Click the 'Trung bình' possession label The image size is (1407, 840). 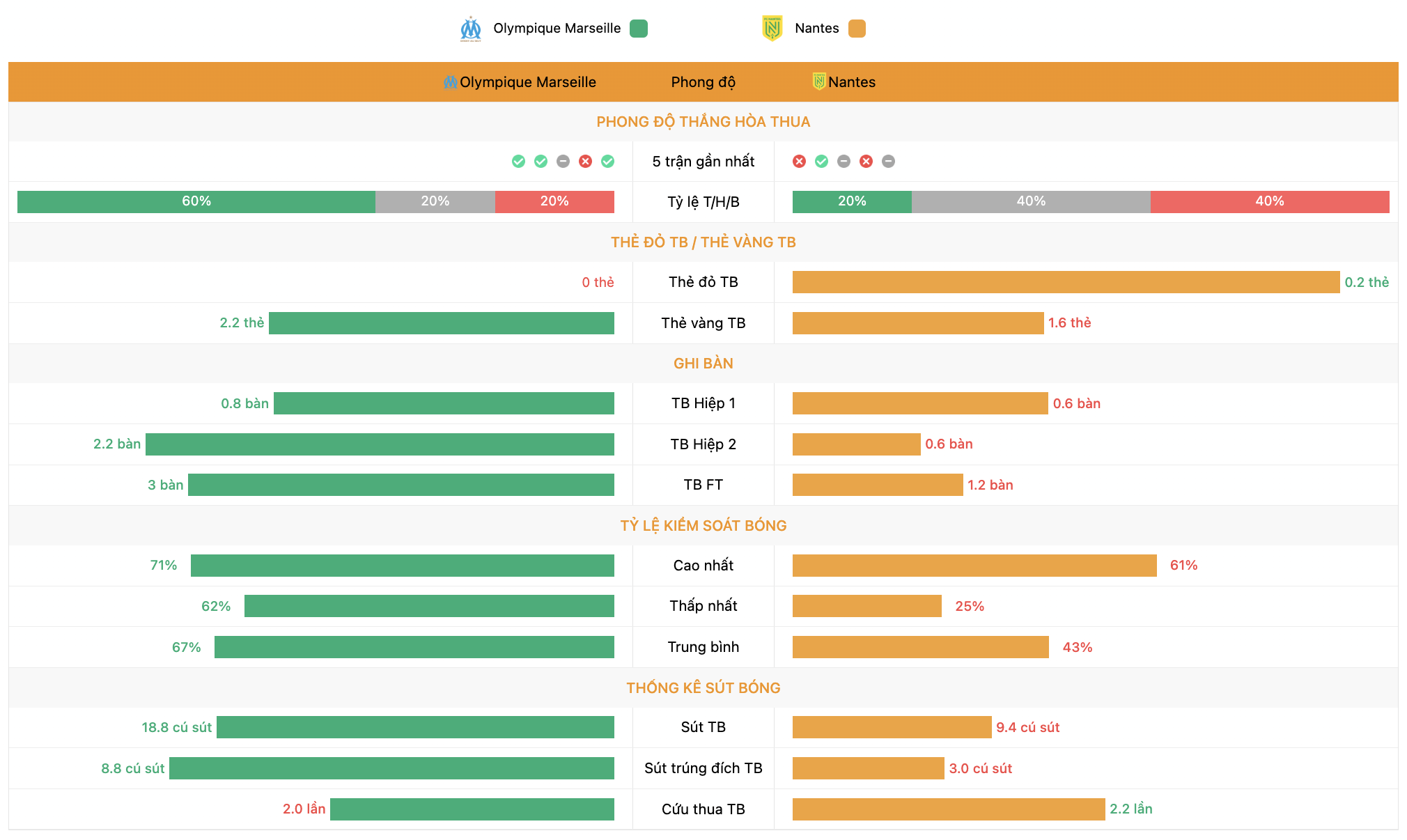click(x=703, y=647)
